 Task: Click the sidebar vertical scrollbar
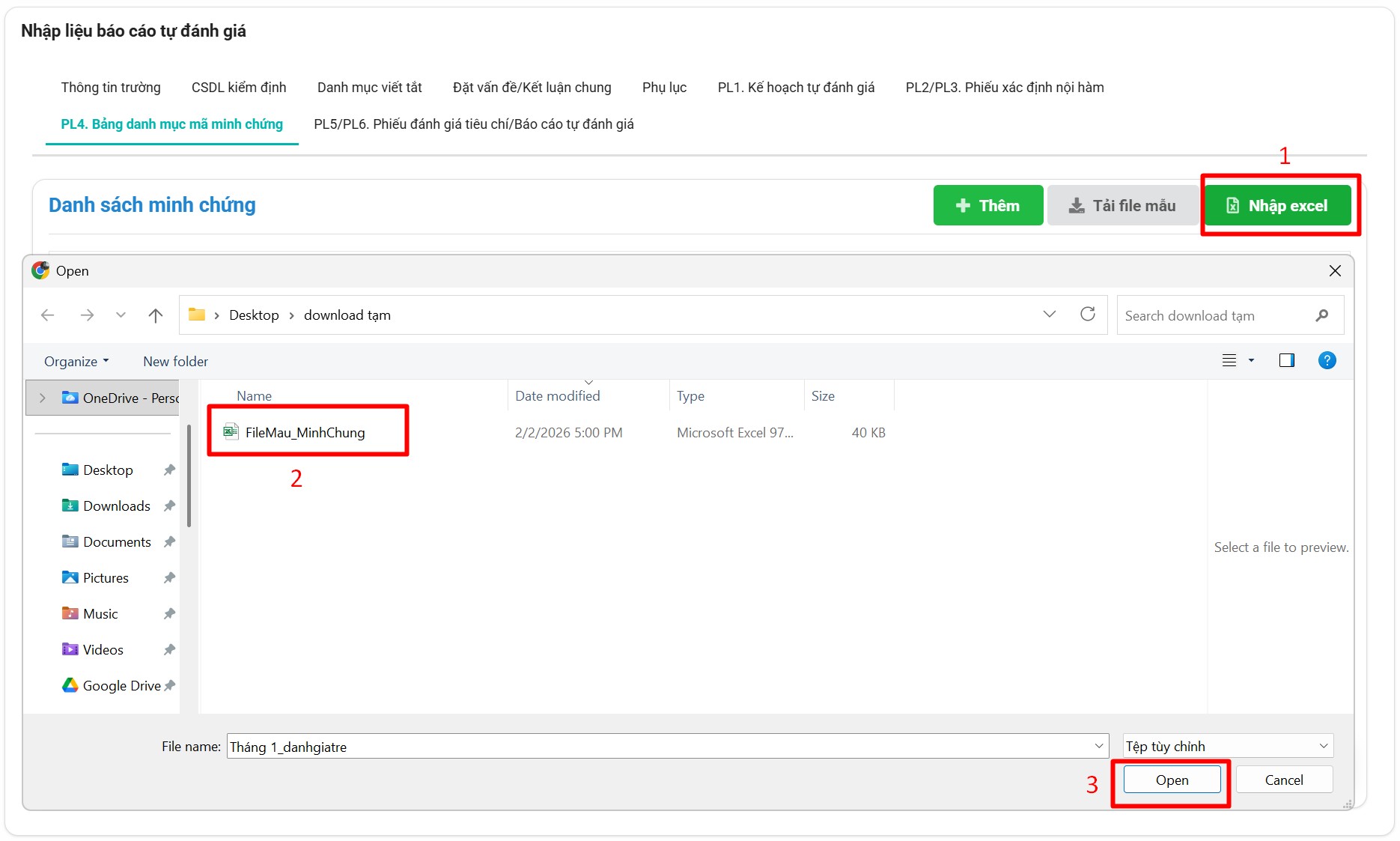coord(189,479)
